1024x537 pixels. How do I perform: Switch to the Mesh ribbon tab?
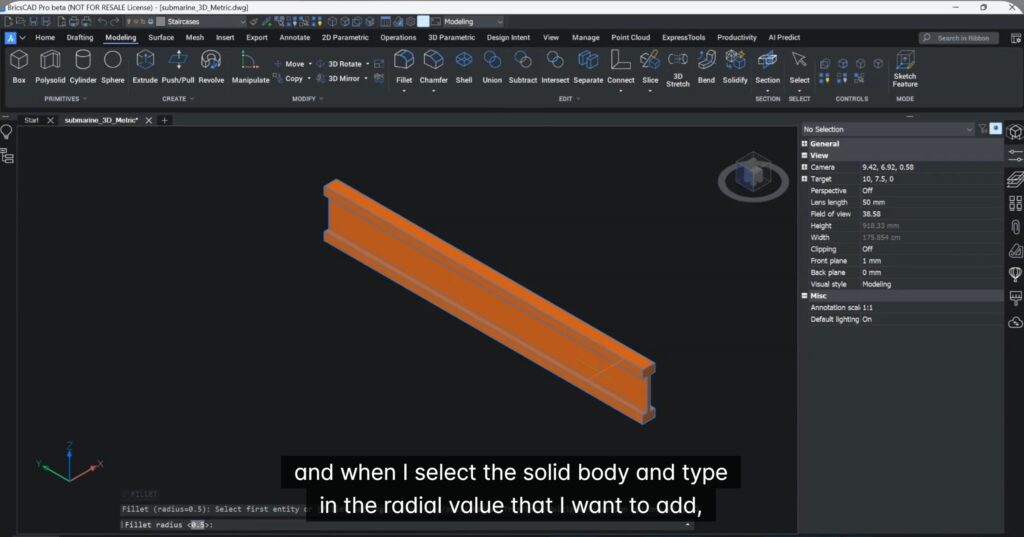(195, 38)
